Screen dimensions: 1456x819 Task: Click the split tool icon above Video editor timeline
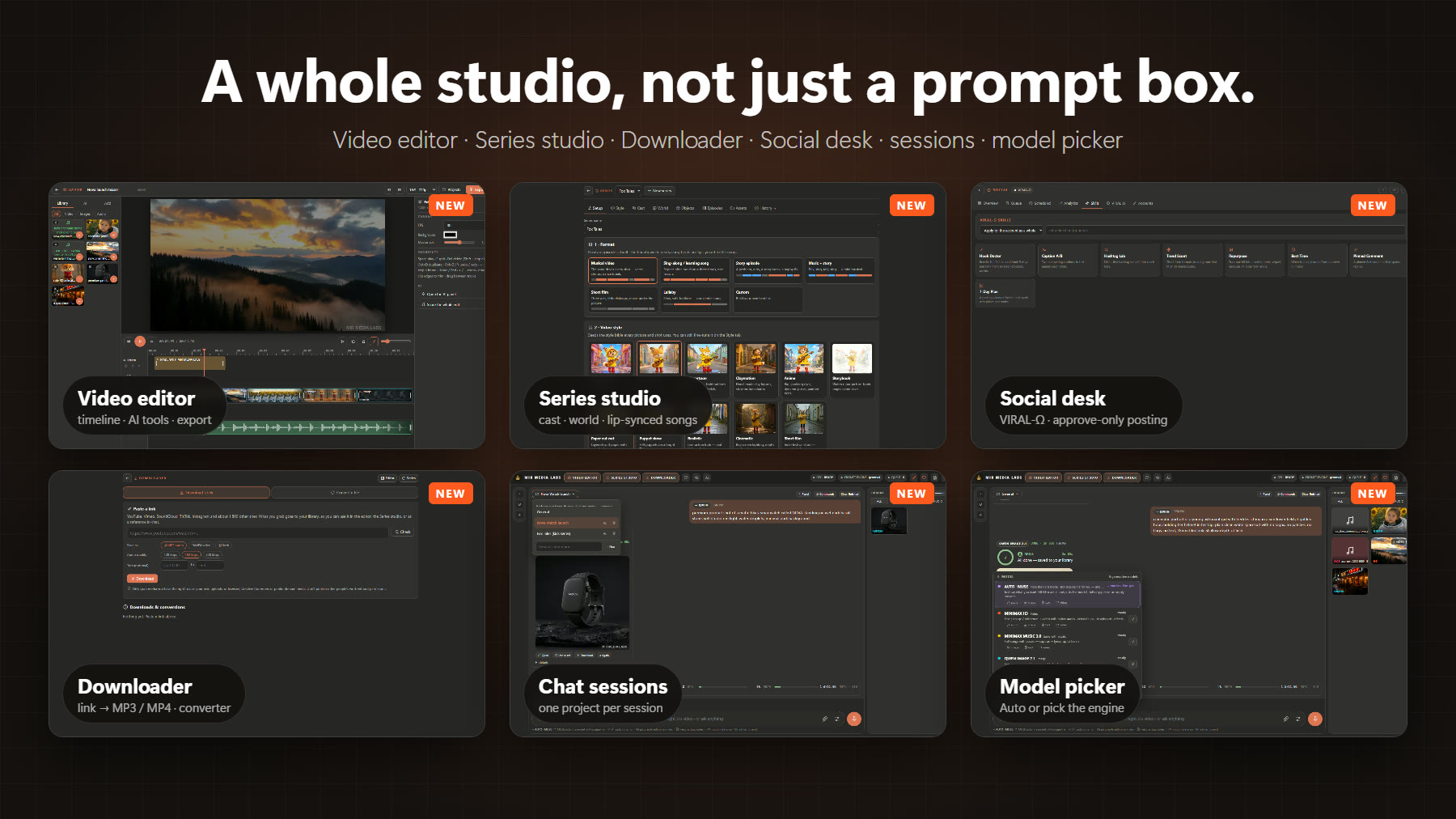342,342
